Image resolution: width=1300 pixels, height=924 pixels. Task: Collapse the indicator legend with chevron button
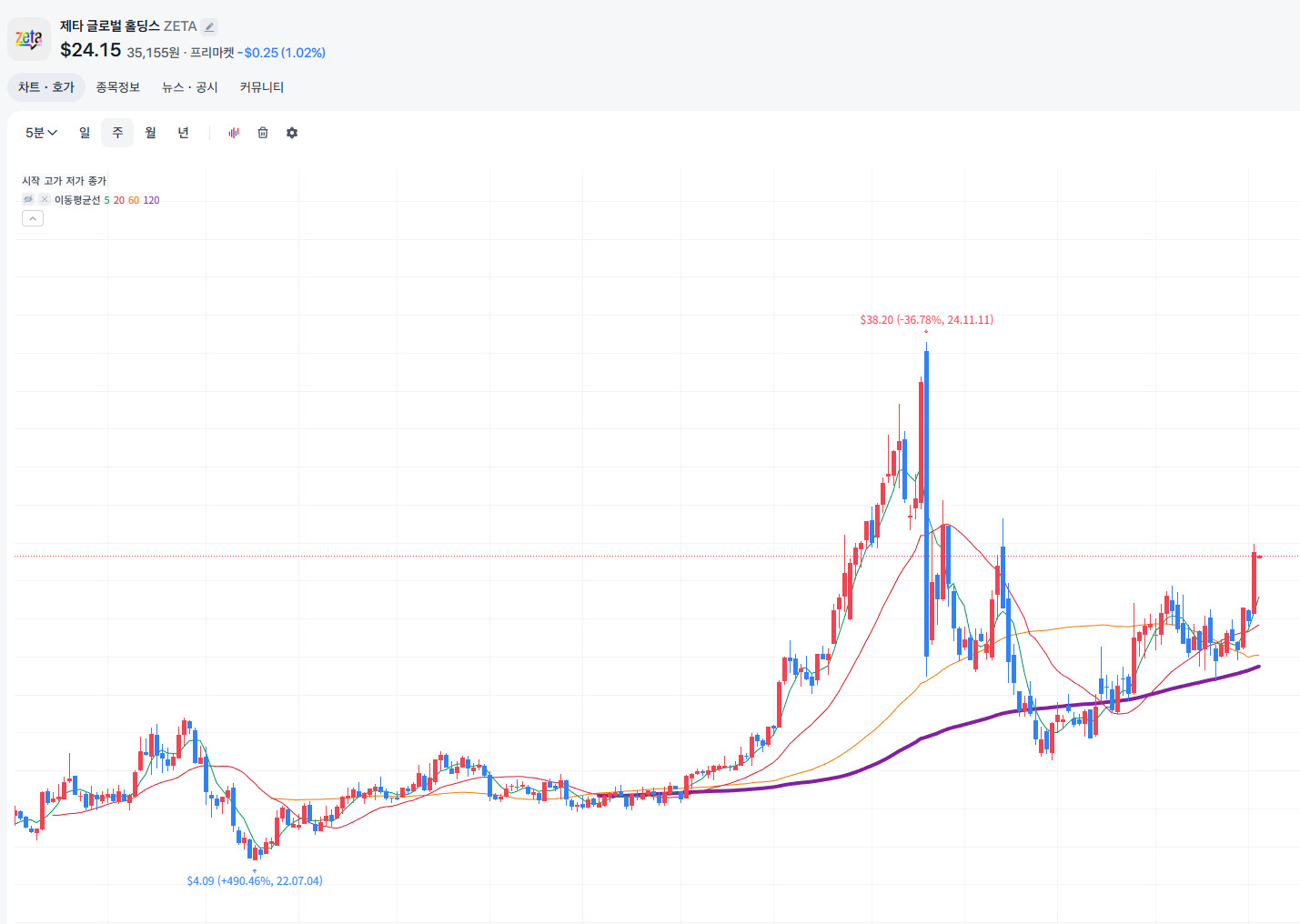point(33,218)
